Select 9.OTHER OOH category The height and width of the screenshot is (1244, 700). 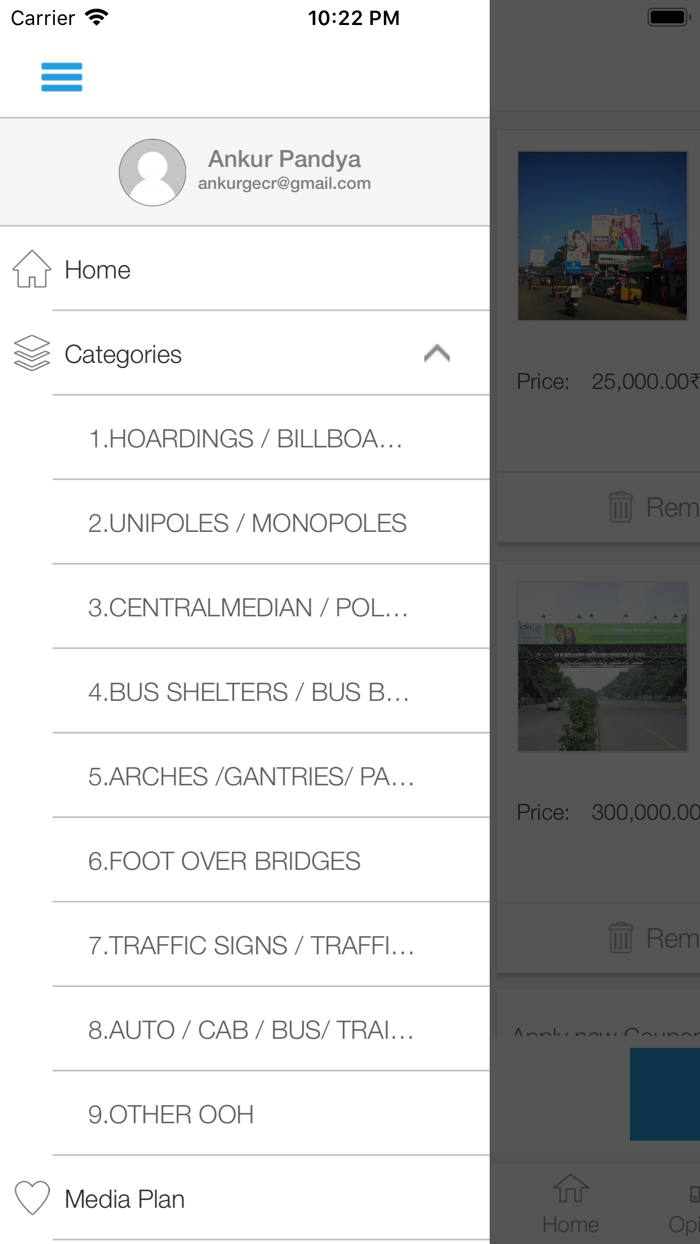(171, 1114)
